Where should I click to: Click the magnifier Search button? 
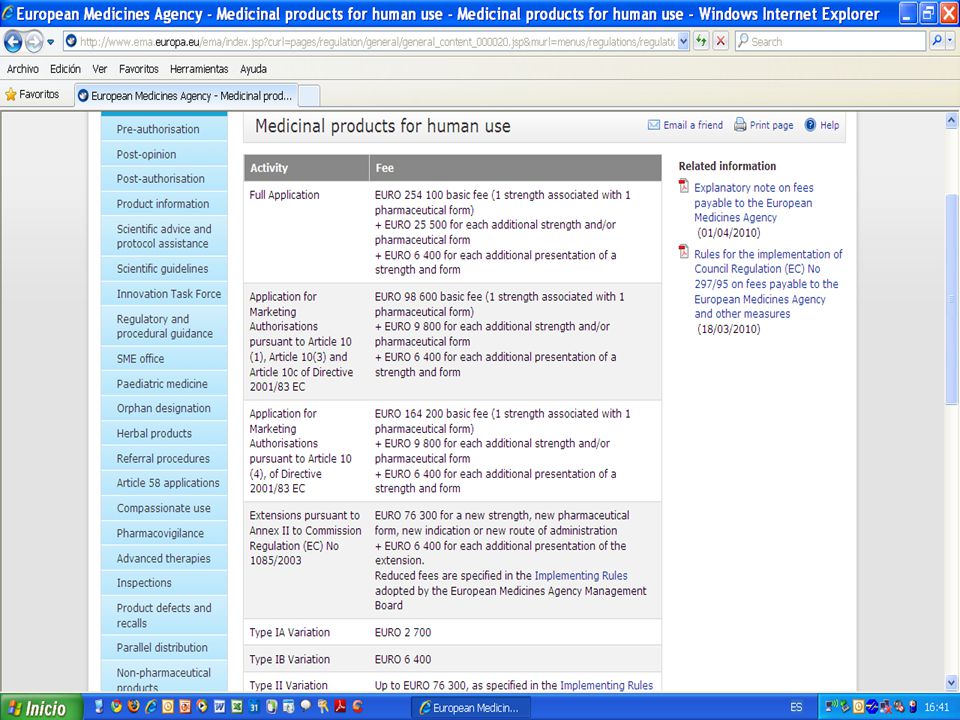[936, 41]
